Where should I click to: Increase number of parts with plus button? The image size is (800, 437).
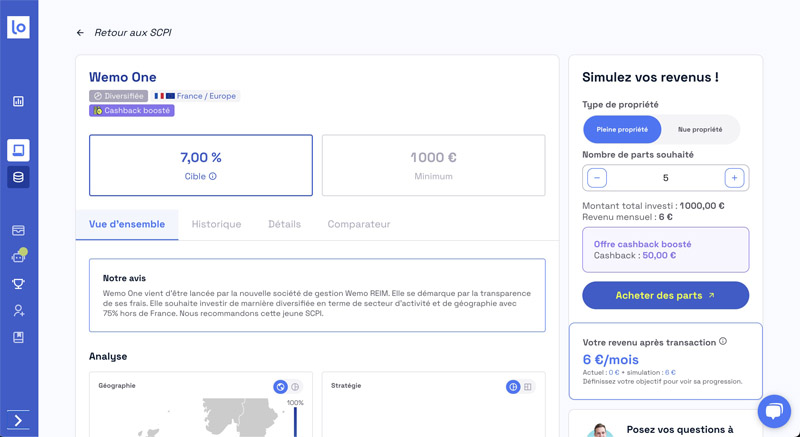click(x=734, y=178)
